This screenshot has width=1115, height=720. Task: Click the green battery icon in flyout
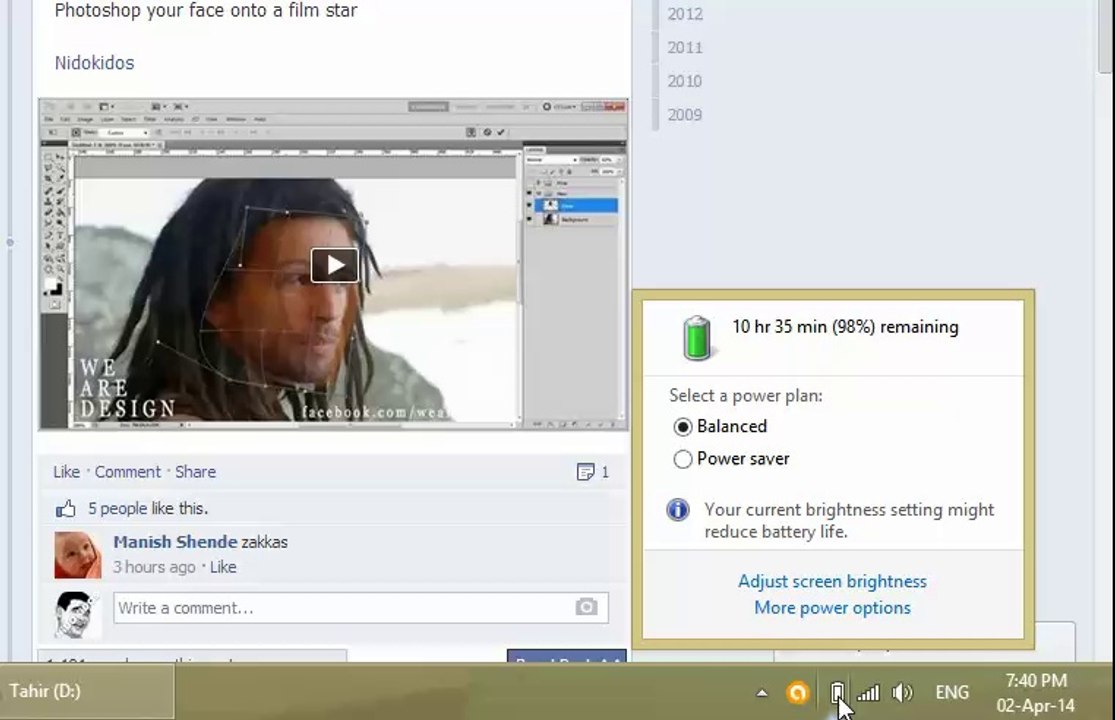coord(697,338)
